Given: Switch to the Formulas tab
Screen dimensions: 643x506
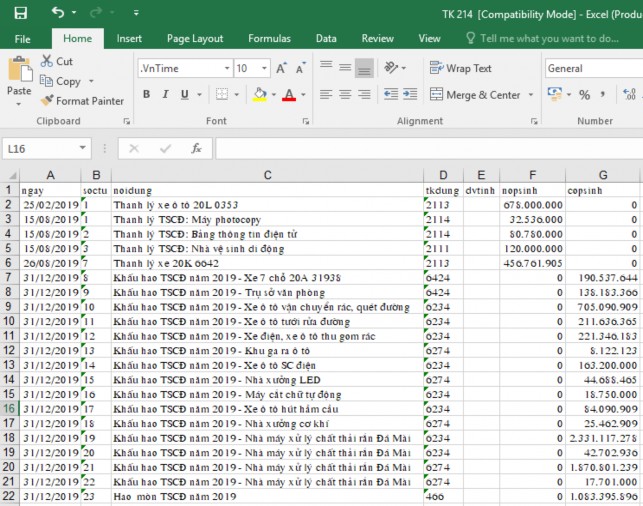Looking at the screenshot, I should pos(269,38).
